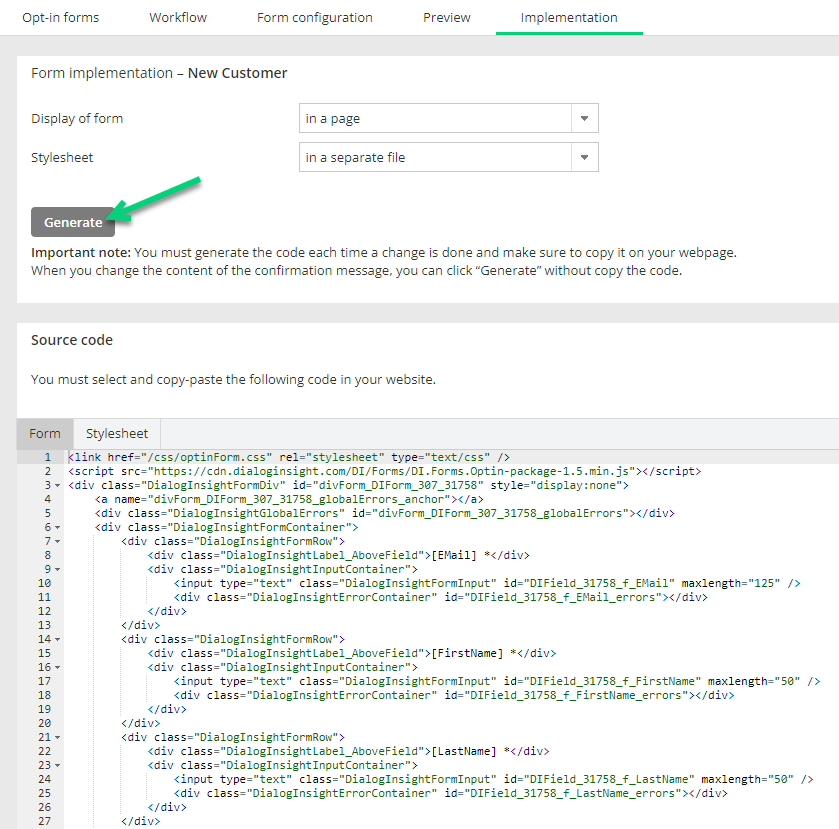This screenshot has width=839, height=829.
Task: Click the f_EMail_errors code line
Action: pos(441,597)
